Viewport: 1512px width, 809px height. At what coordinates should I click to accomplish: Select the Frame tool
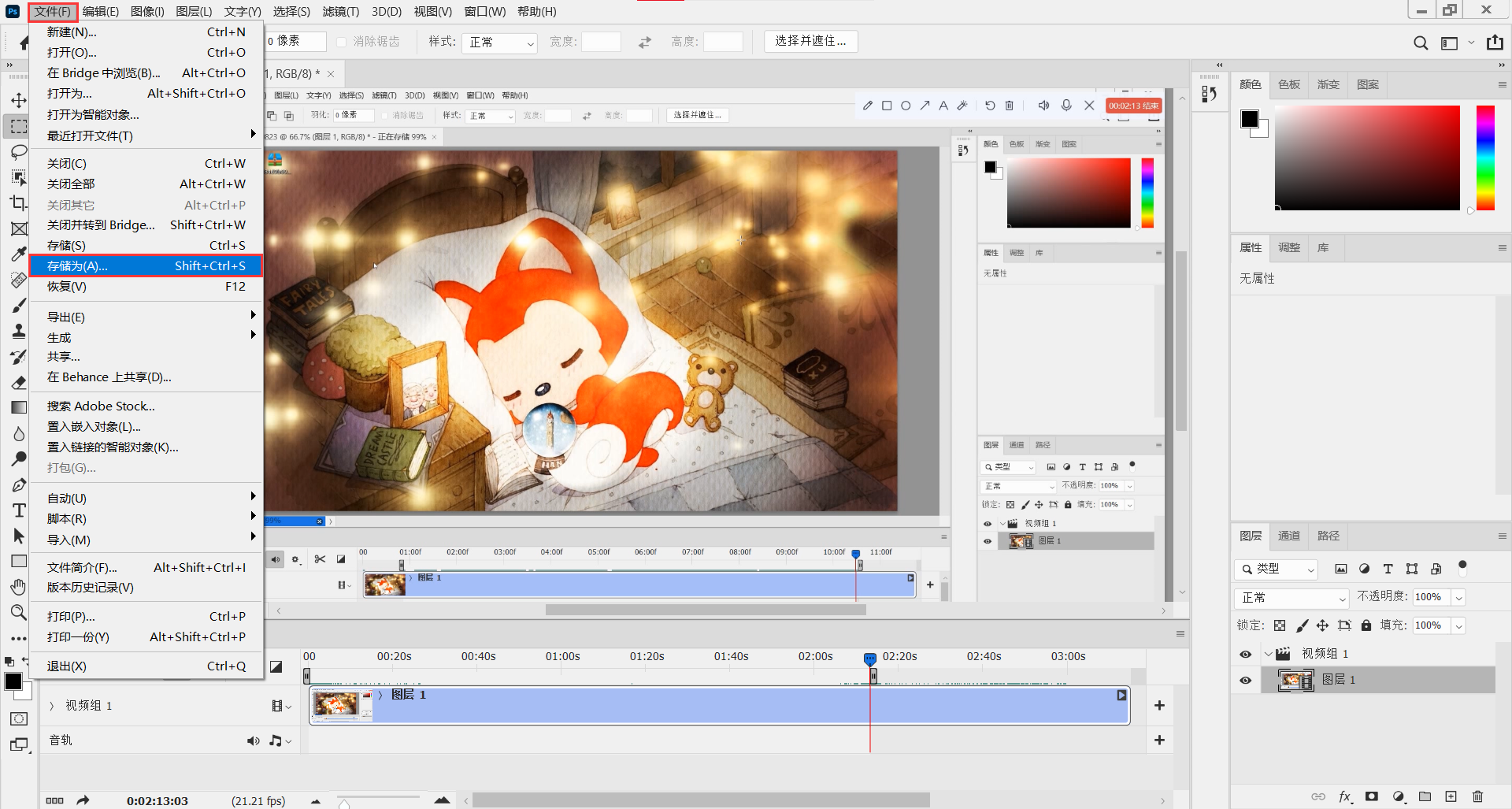coord(19,229)
